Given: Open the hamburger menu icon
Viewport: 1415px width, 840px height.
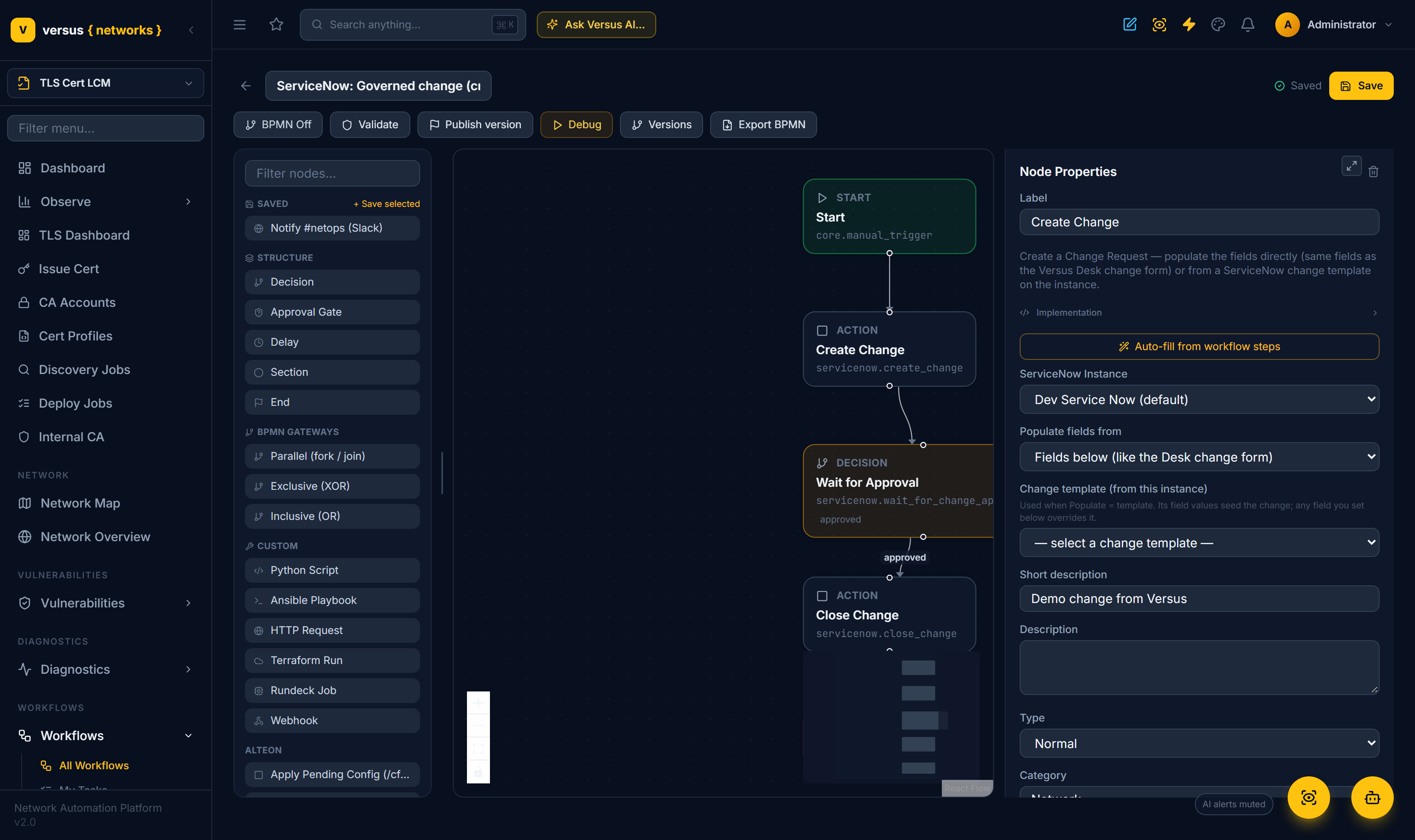Looking at the screenshot, I should click(239, 24).
